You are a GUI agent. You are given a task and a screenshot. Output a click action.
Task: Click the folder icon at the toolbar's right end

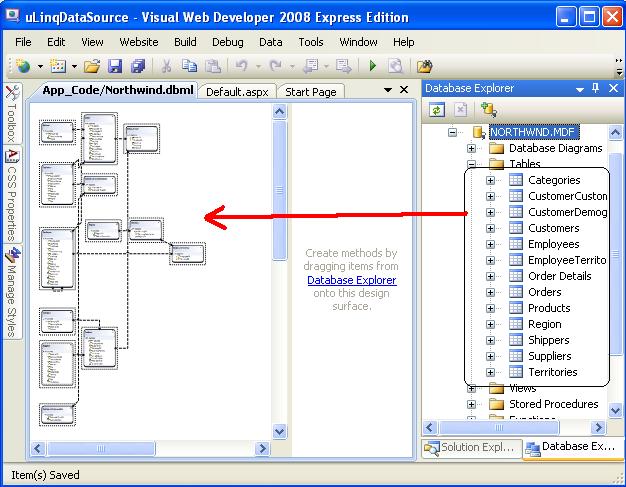(424, 66)
